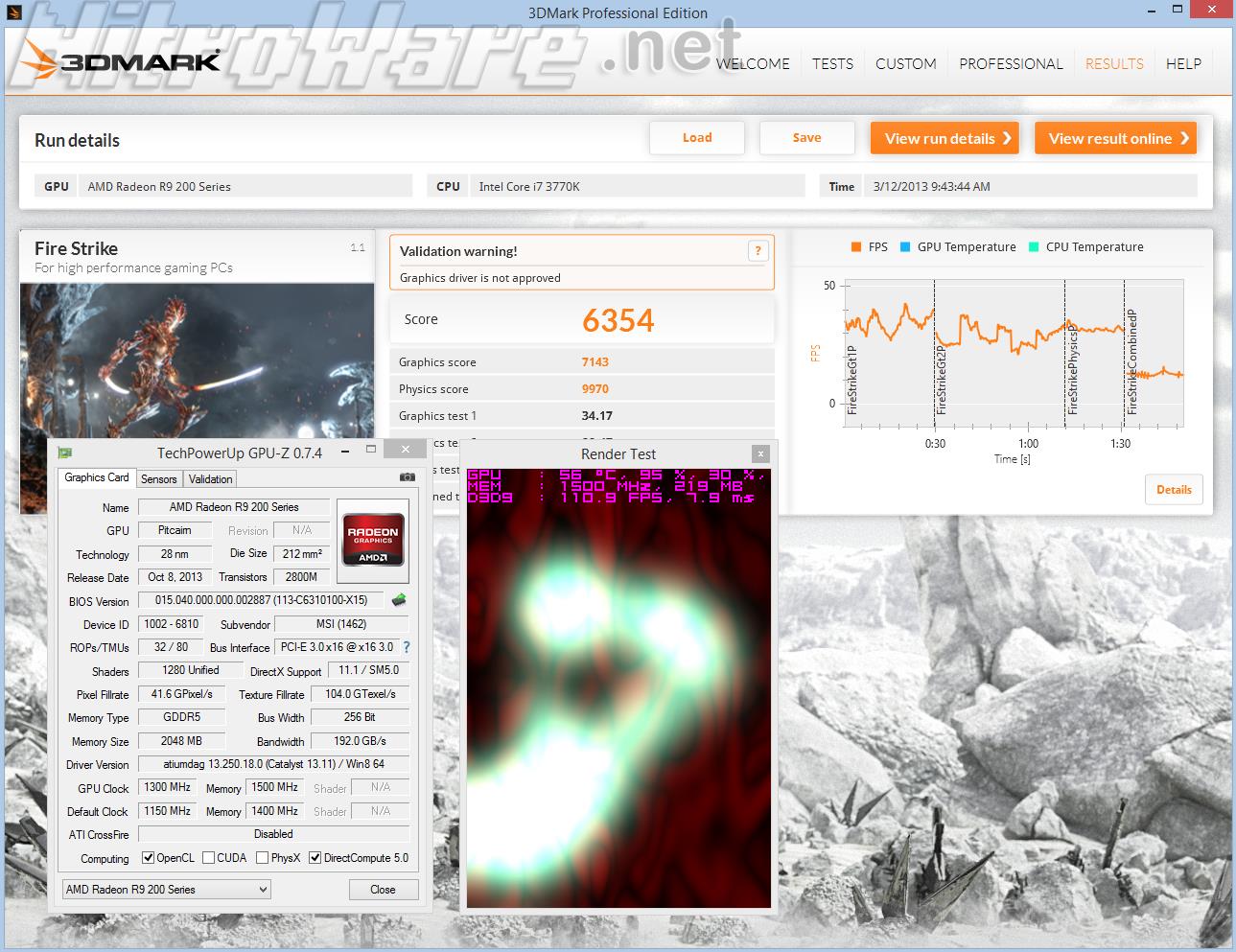Screen dimensions: 1236x952
Task: Click View run details button
Action: pyautogui.click(x=944, y=138)
